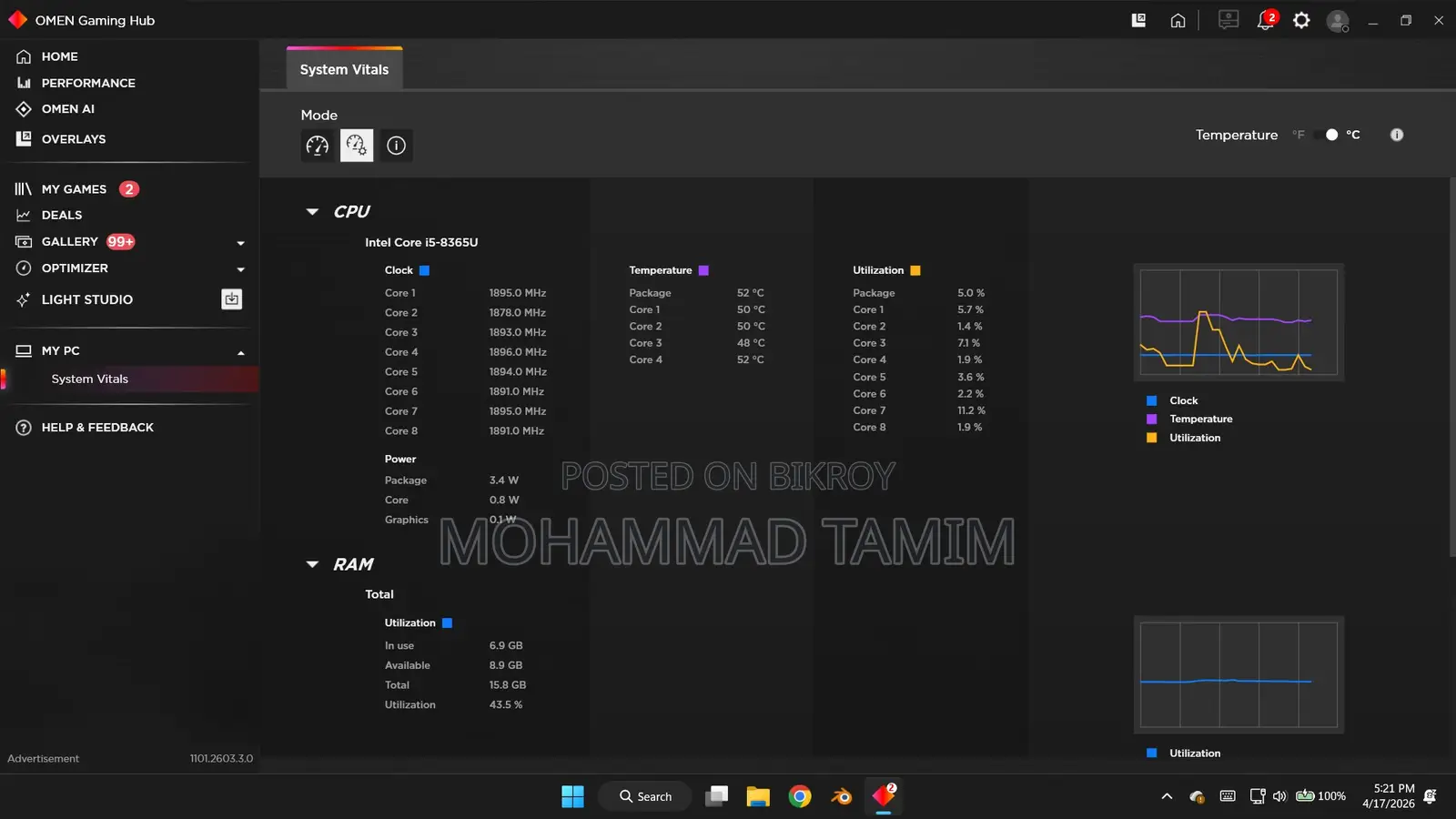The width and height of the screenshot is (1456, 819).
Task: Click the battery 100% indicator
Action: pos(1321,796)
